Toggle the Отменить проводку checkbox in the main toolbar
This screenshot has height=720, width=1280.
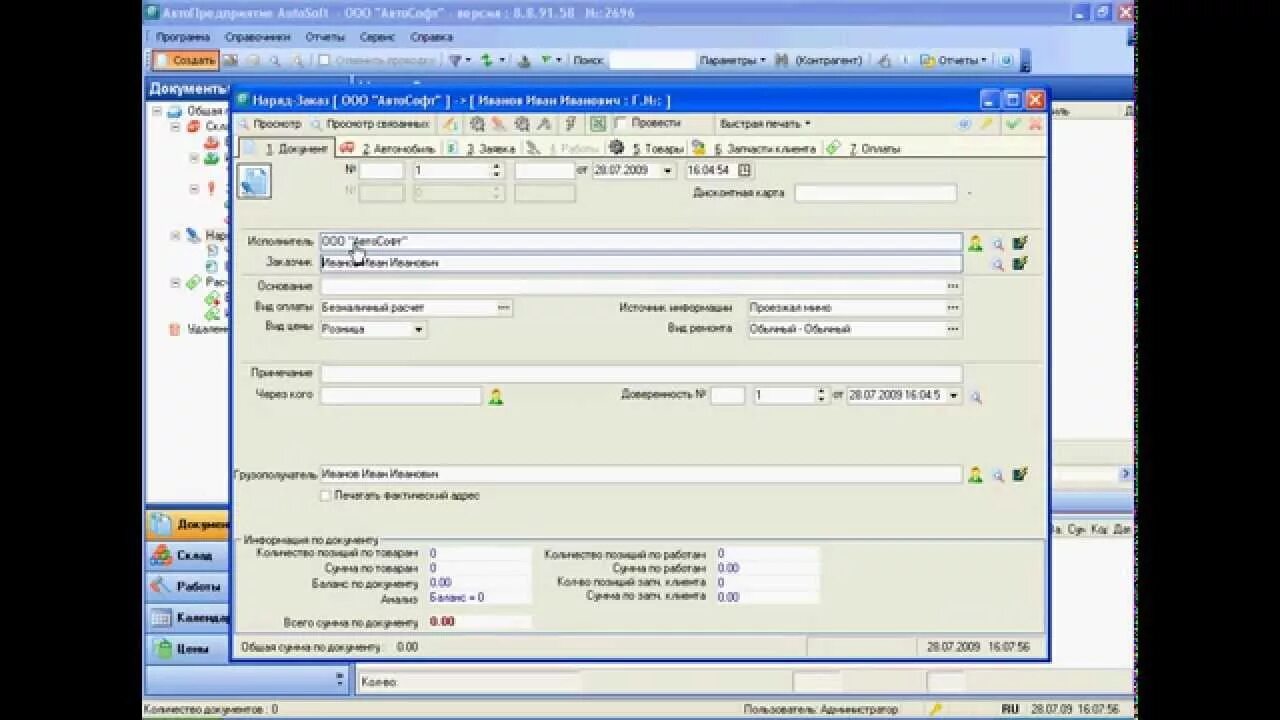324,60
